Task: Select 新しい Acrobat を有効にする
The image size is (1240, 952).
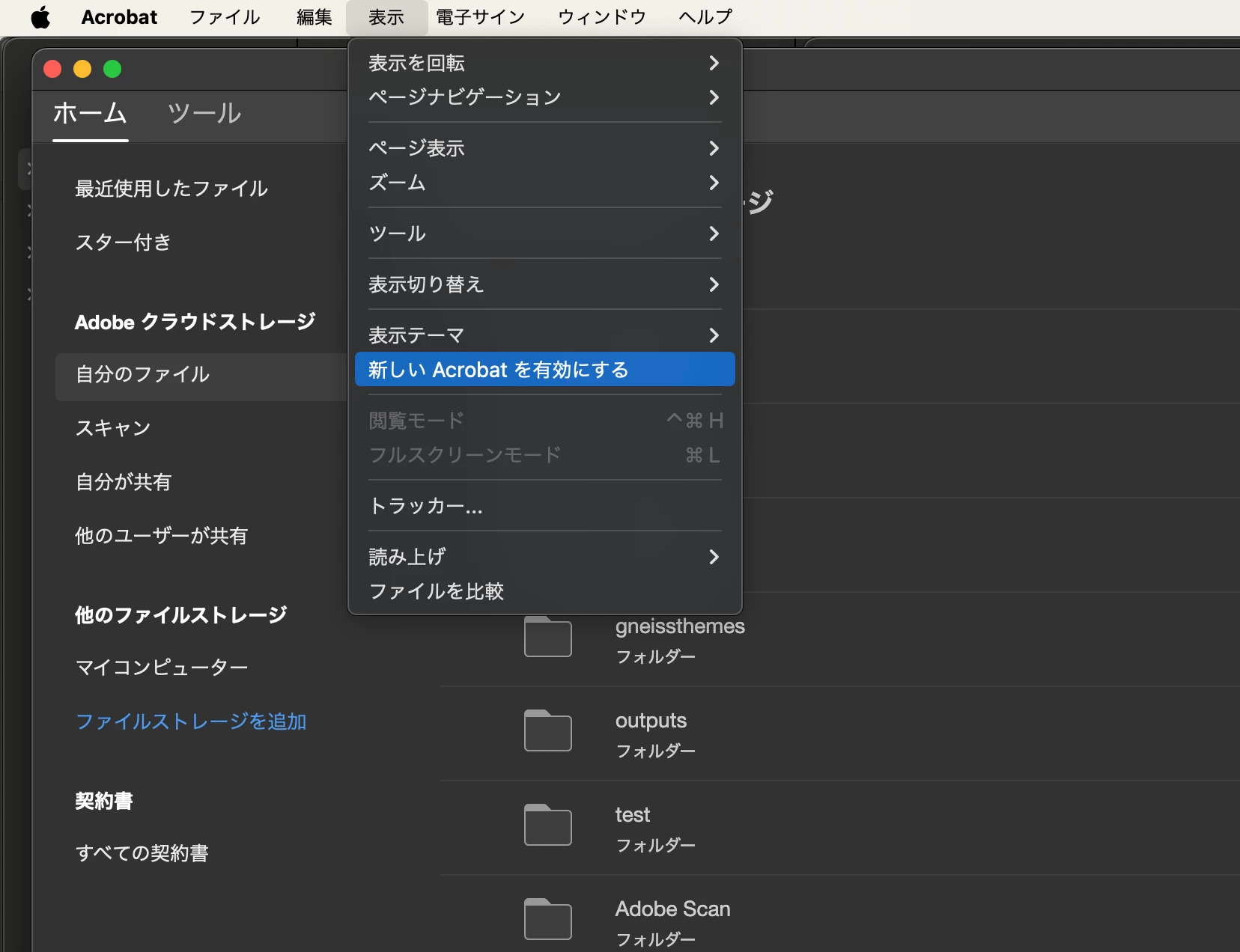Action: [x=545, y=370]
